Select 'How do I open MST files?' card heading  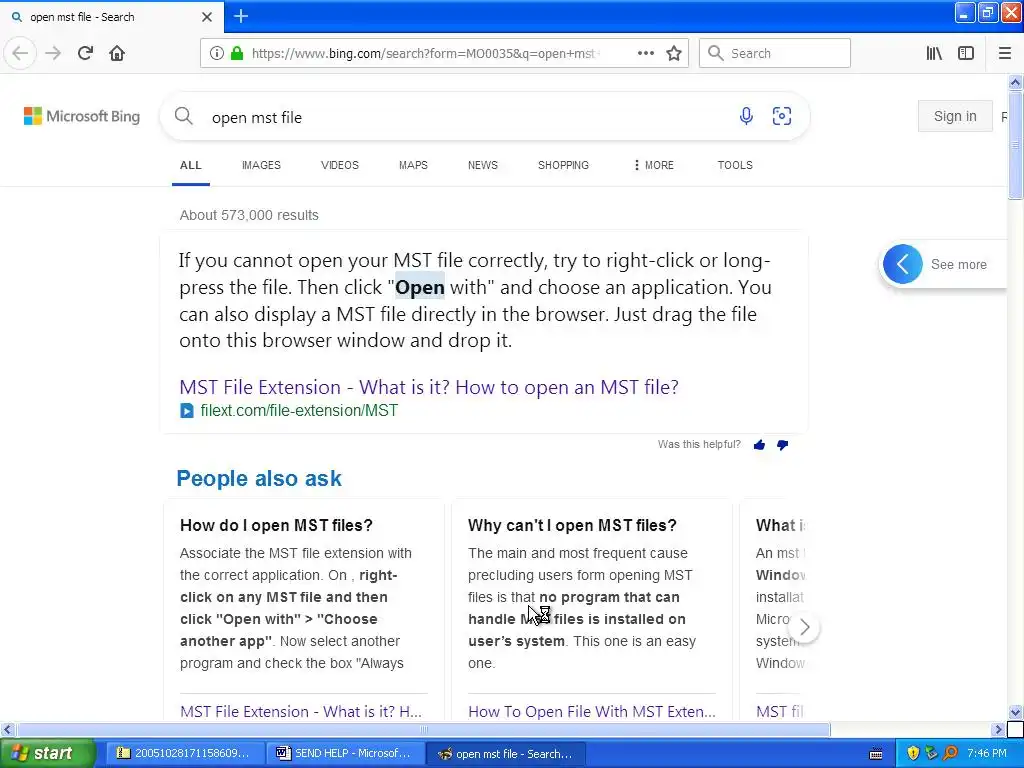(276, 526)
